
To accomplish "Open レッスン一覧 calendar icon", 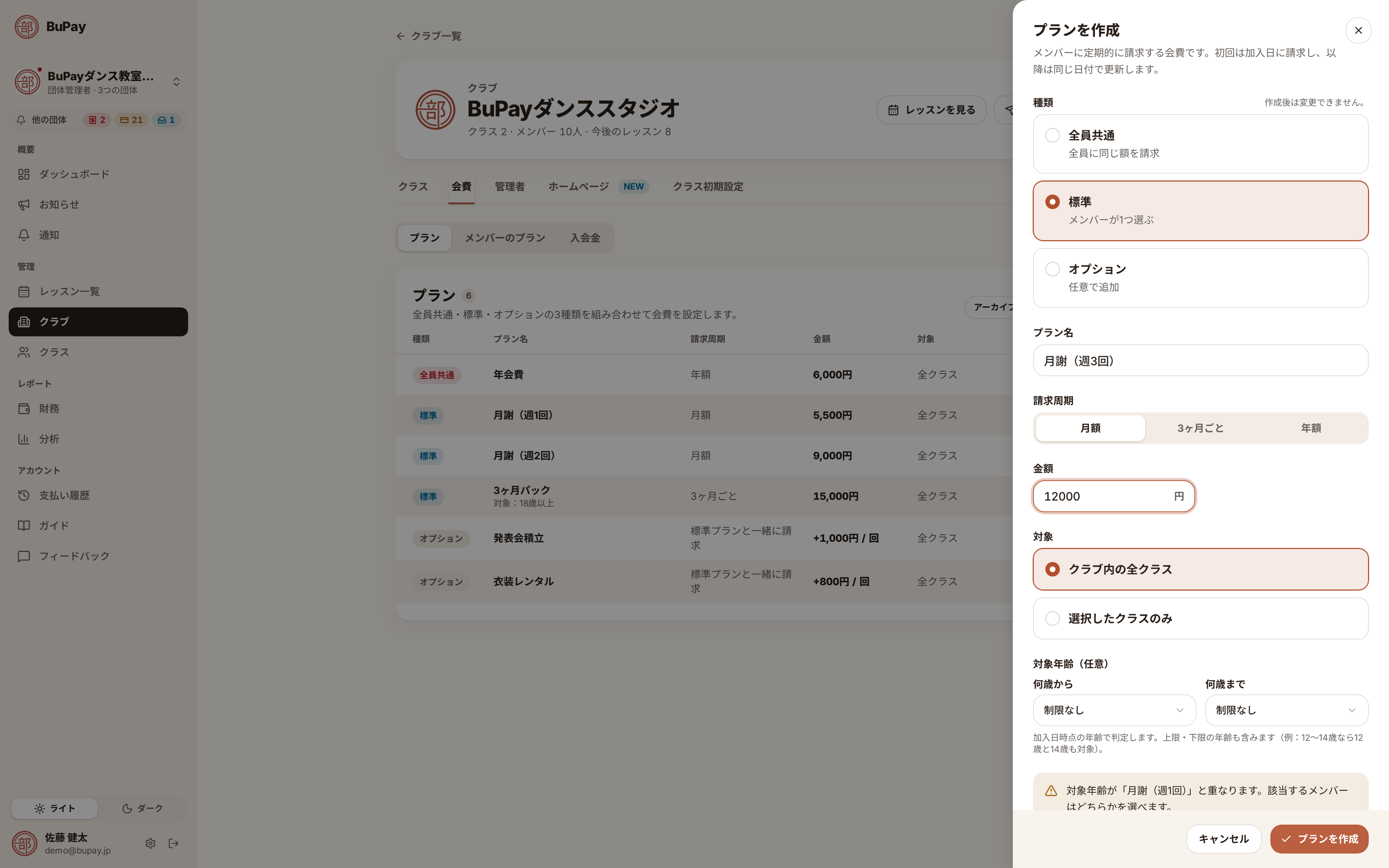I will 24,291.
